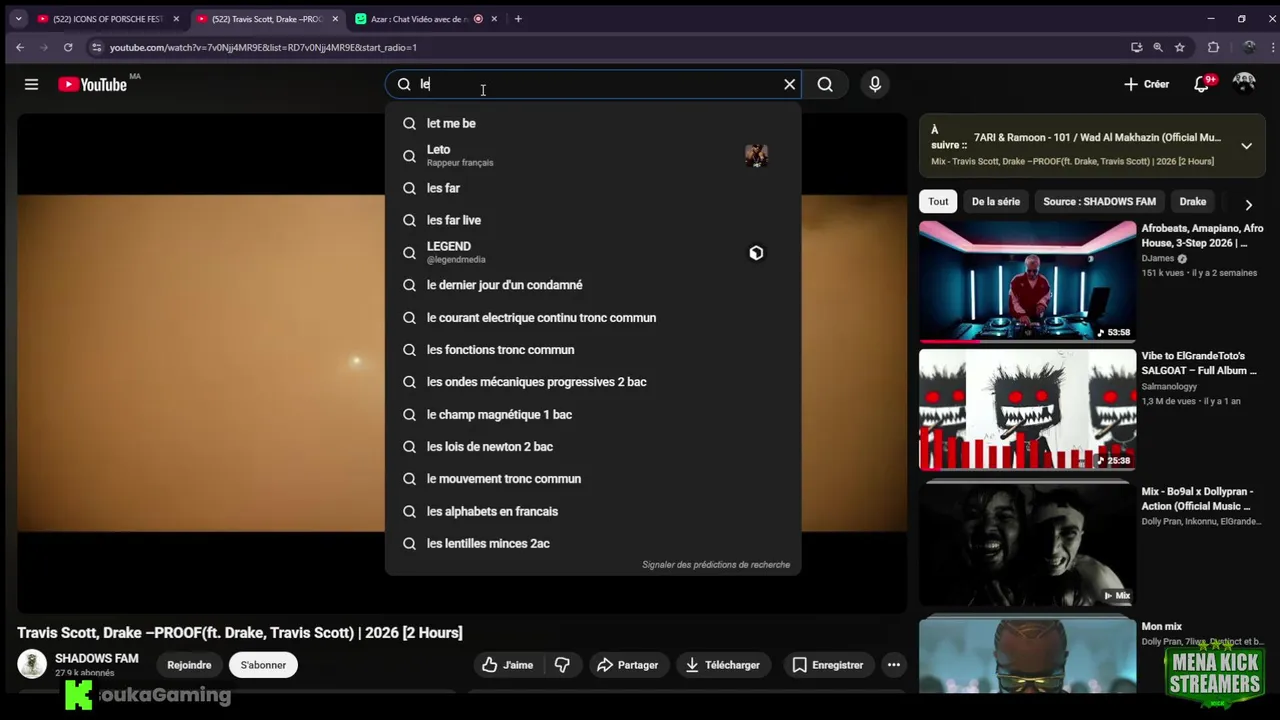Open the account avatar menu
Image resolution: width=1280 pixels, height=720 pixels.
coord(1244,84)
